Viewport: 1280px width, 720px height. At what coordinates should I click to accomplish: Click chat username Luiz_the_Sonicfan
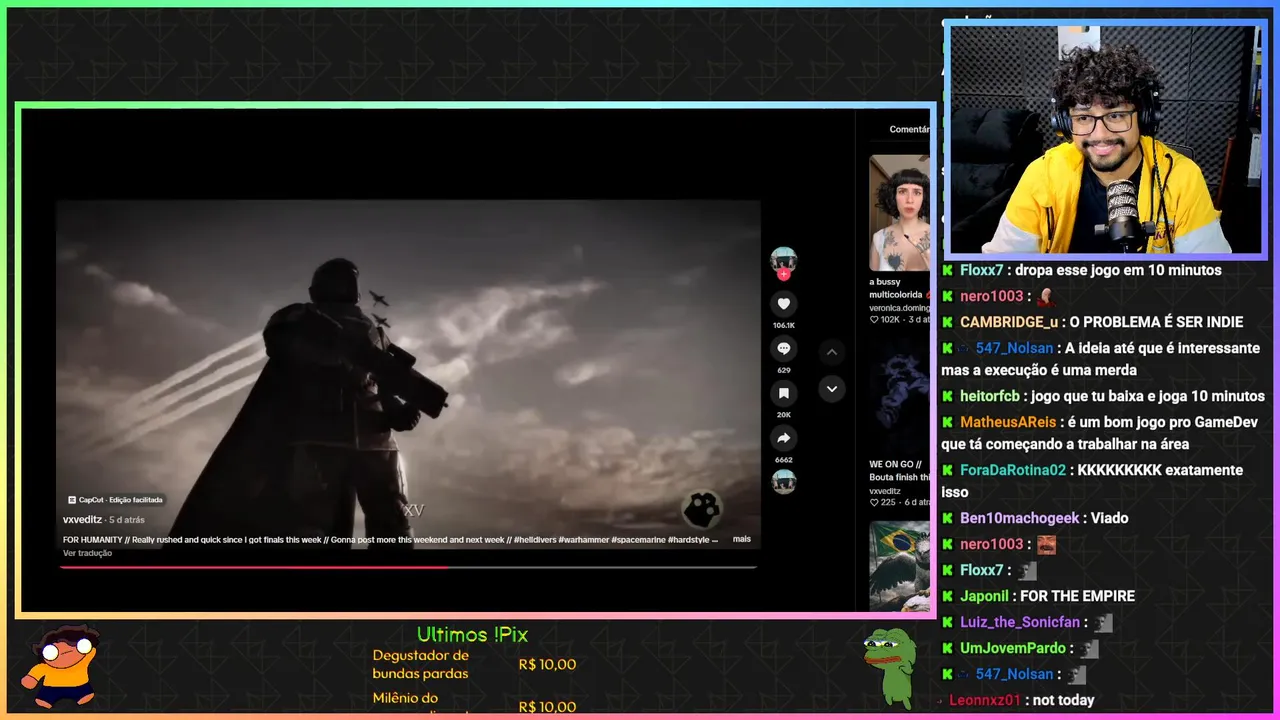coord(1020,622)
